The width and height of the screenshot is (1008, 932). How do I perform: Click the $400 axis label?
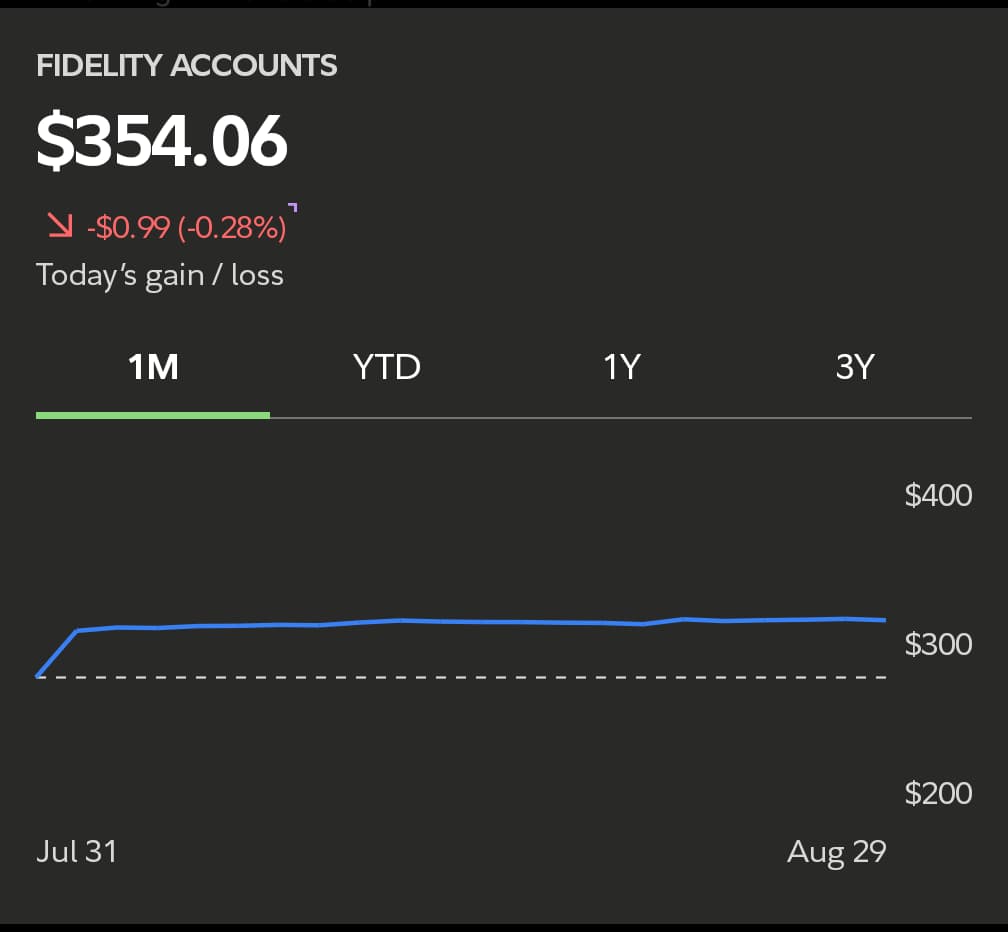[x=938, y=495]
